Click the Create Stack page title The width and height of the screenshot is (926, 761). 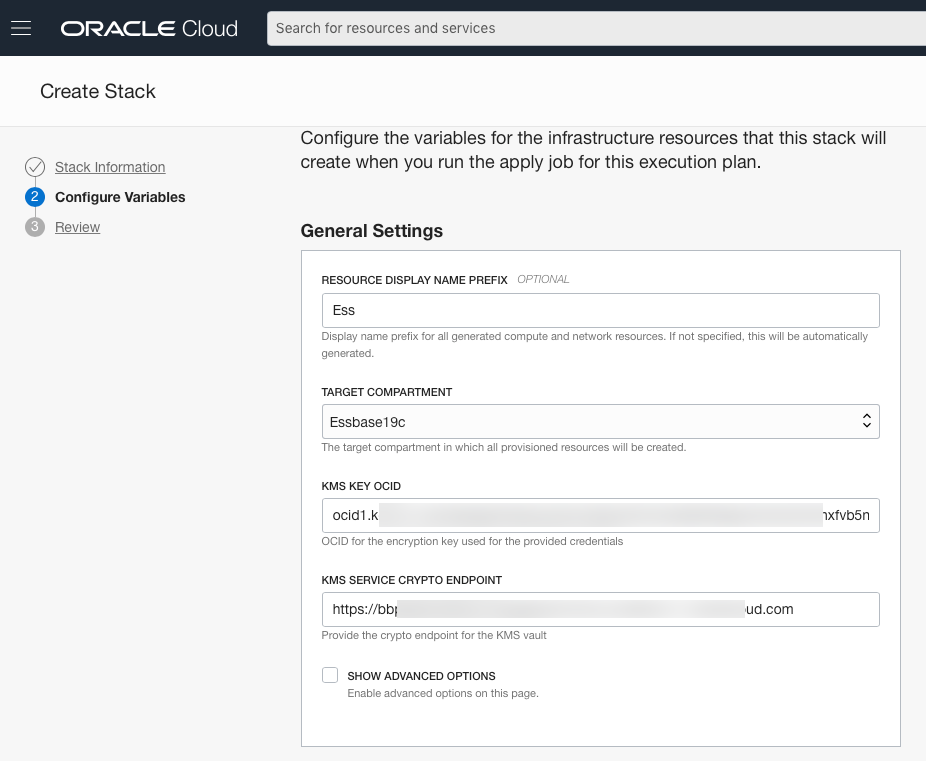click(x=98, y=91)
